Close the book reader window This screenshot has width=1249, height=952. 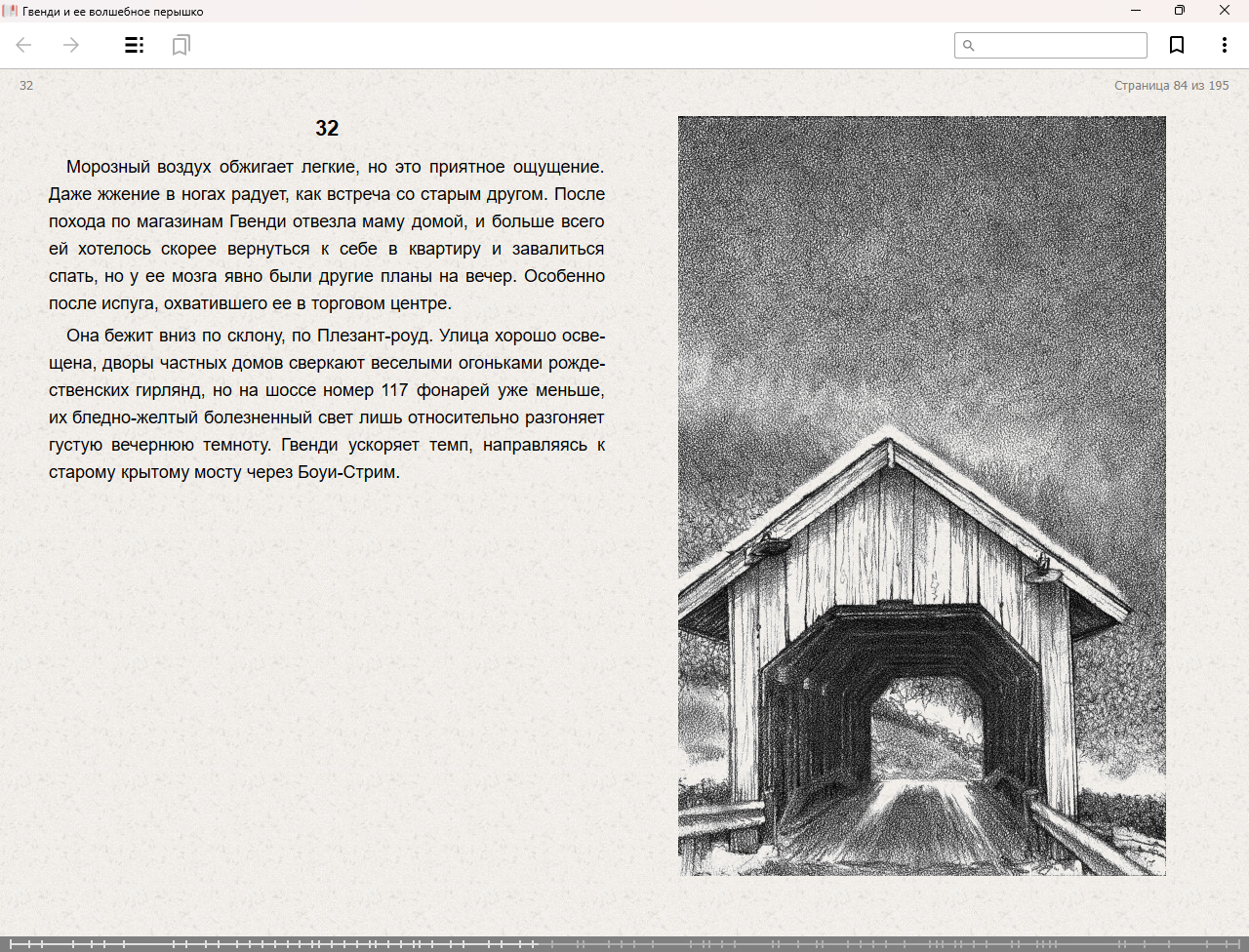[x=1224, y=11]
